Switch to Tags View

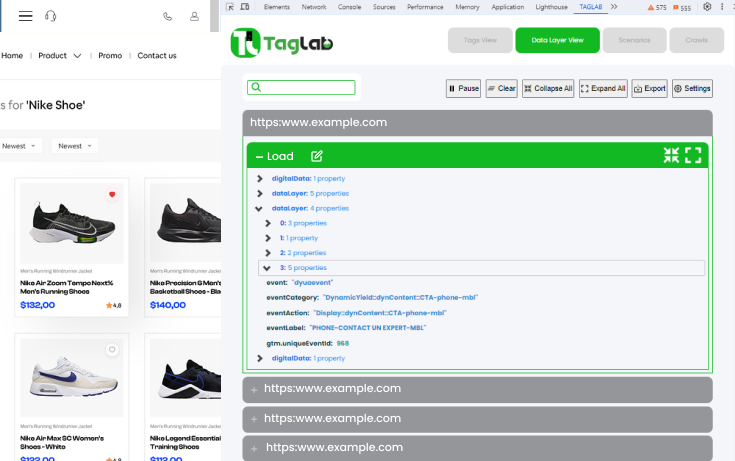click(x=480, y=40)
